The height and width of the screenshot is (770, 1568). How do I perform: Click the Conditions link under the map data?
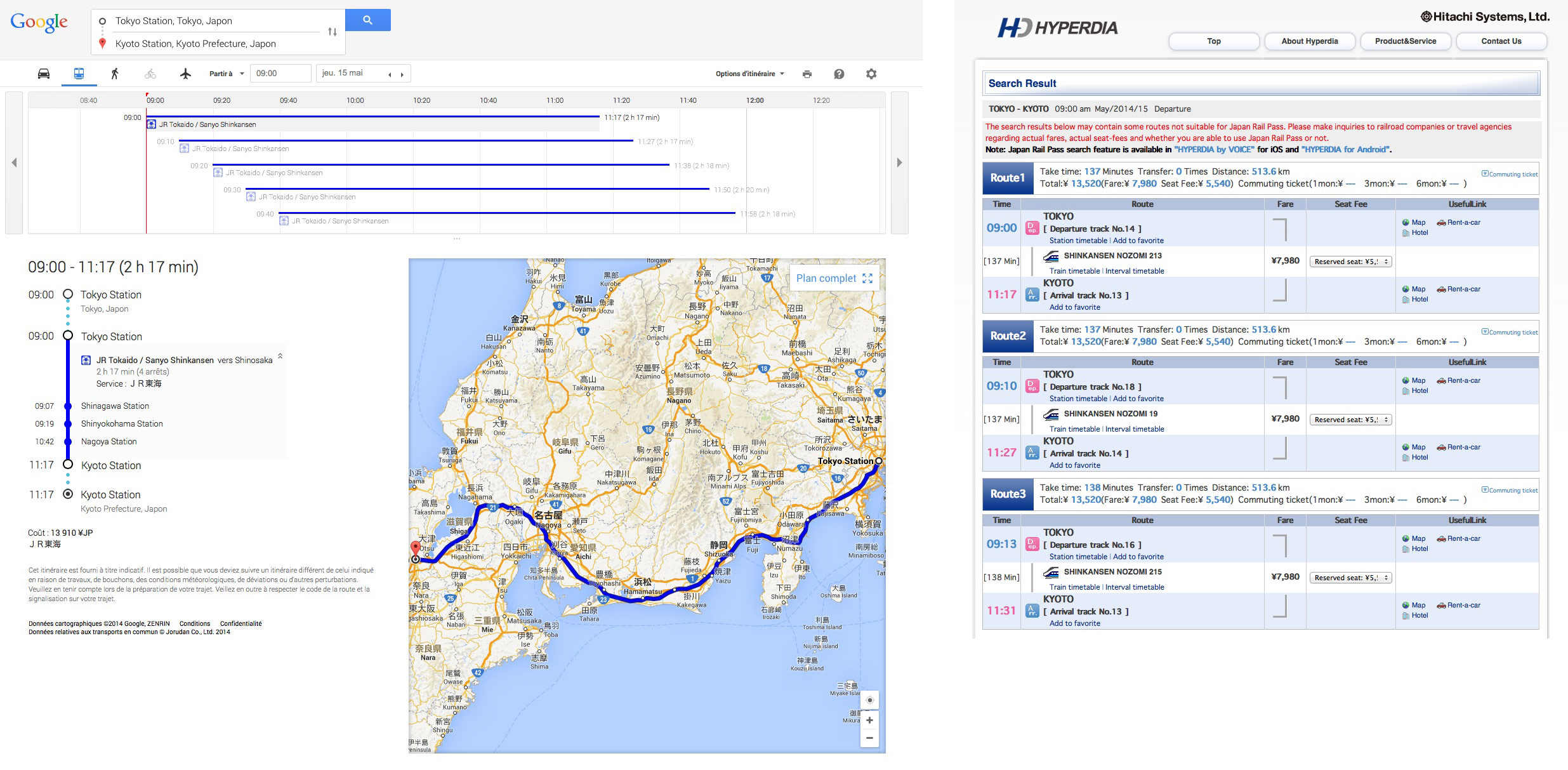[195, 623]
